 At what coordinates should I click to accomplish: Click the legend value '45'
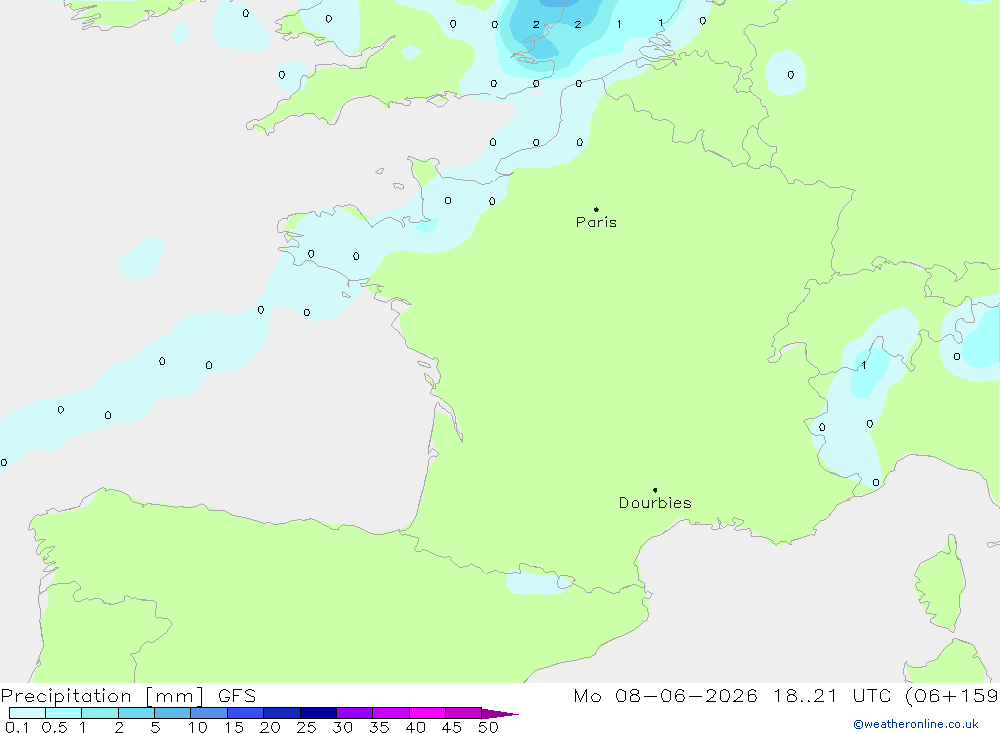pyautogui.click(x=452, y=727)
